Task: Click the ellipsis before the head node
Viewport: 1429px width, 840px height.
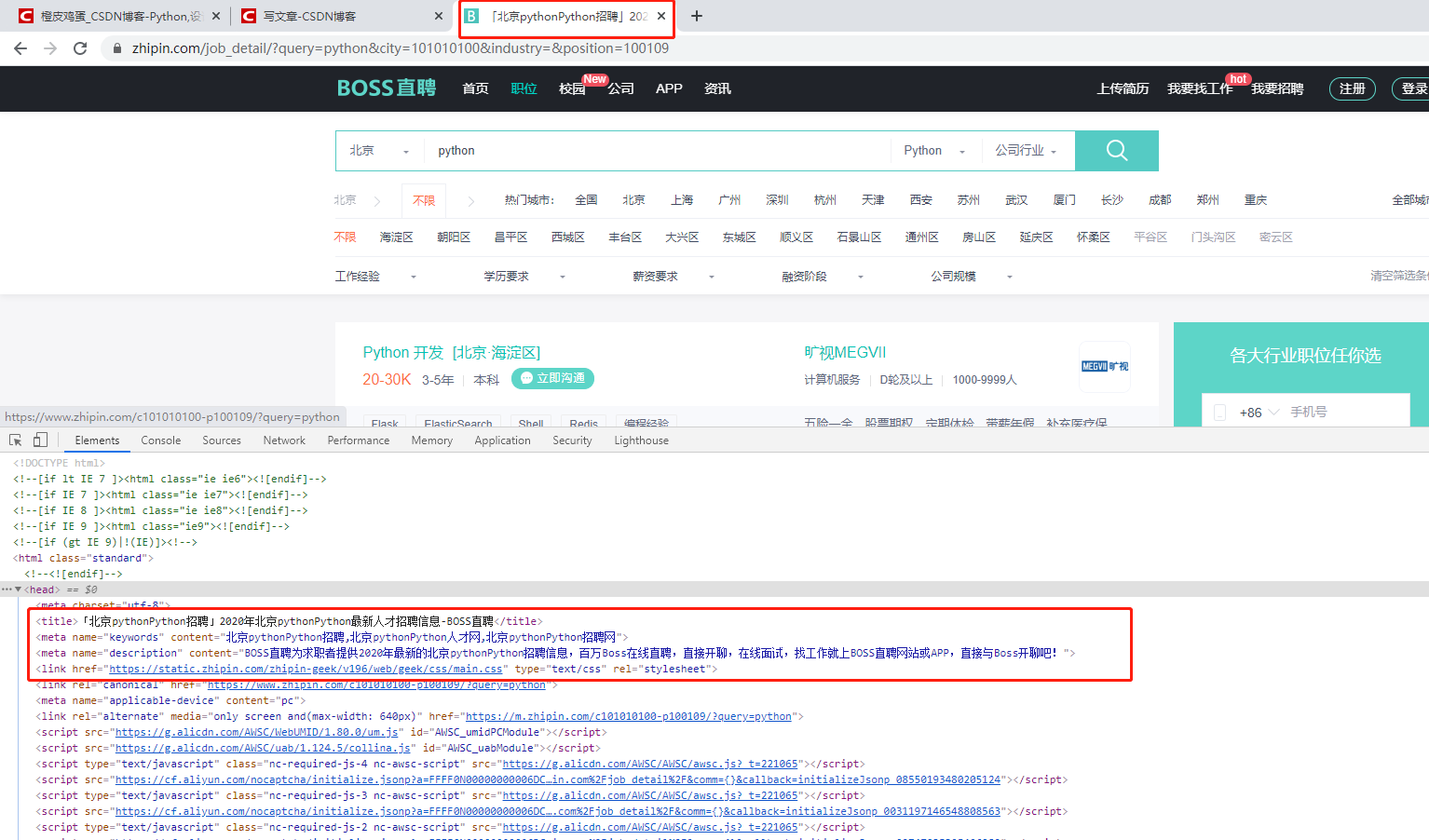Action: click(x=7, y=589)
